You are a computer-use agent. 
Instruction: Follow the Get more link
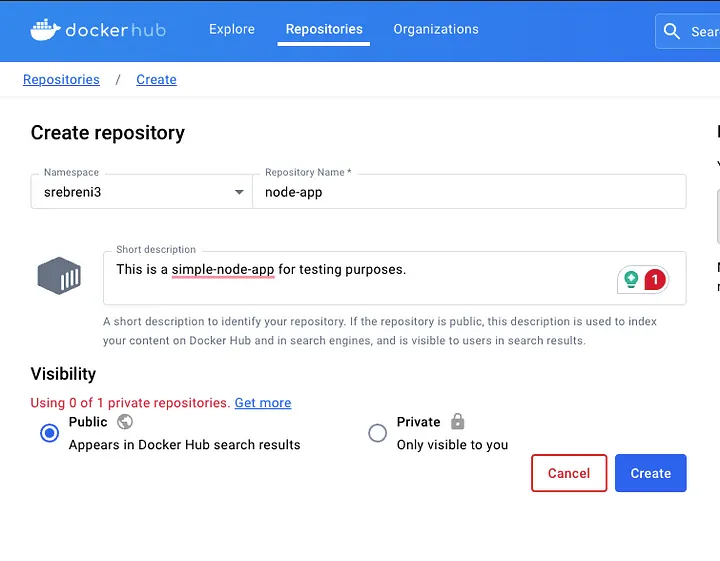(x=263, y=403)
